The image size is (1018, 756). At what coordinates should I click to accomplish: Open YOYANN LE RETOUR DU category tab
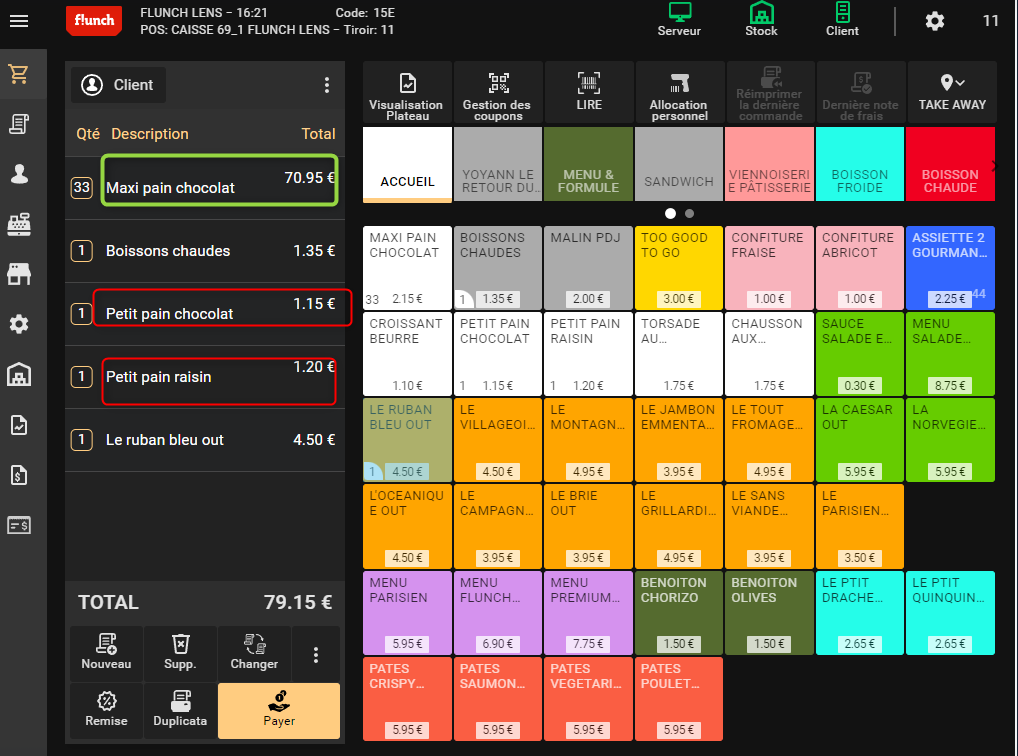(498, 164)
